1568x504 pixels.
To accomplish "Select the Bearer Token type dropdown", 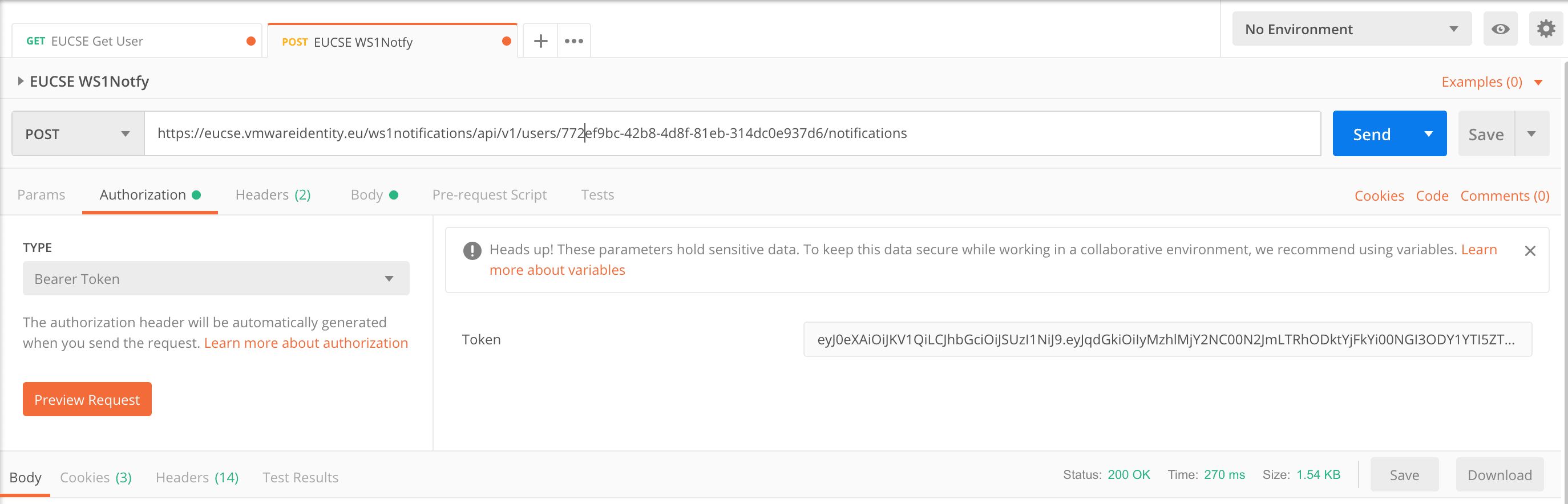I will coord(216,278).
